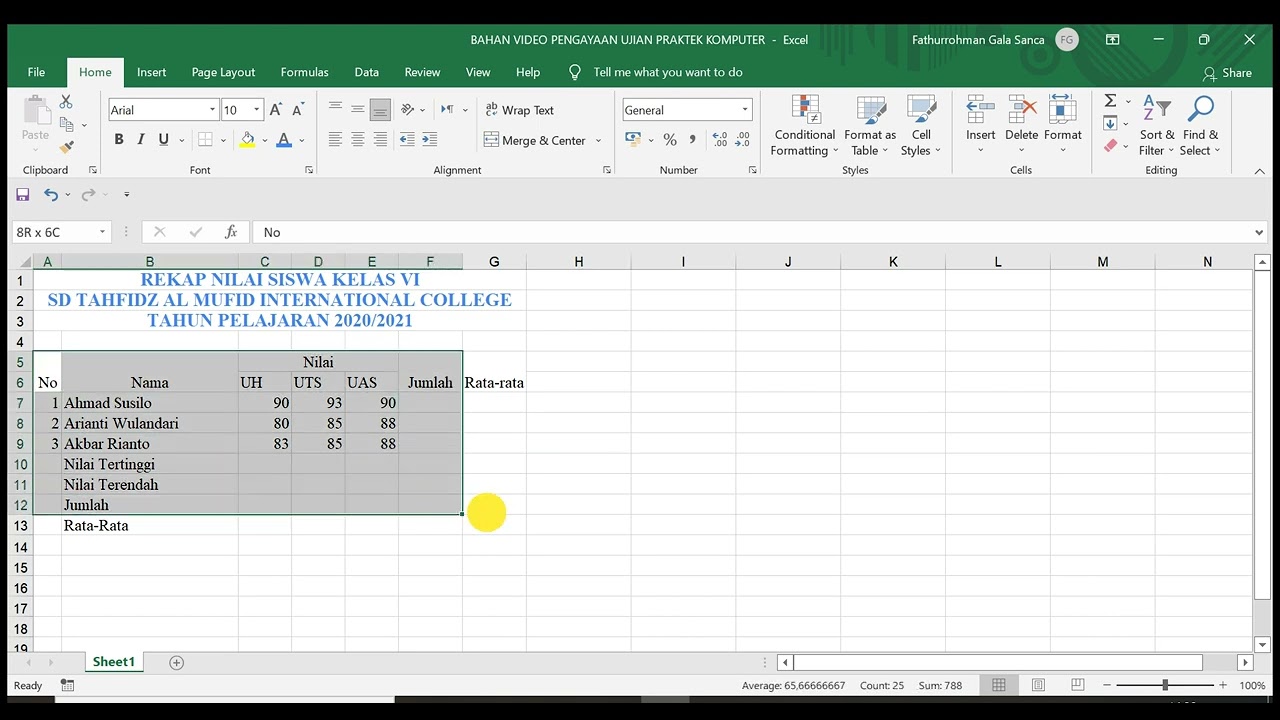Click the Cut scissors icon
The image size is (1280, 720).
[66, 102]
